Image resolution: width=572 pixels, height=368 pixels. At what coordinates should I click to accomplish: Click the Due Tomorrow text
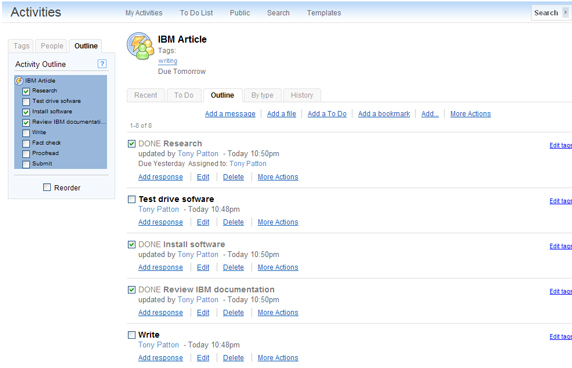182,71
